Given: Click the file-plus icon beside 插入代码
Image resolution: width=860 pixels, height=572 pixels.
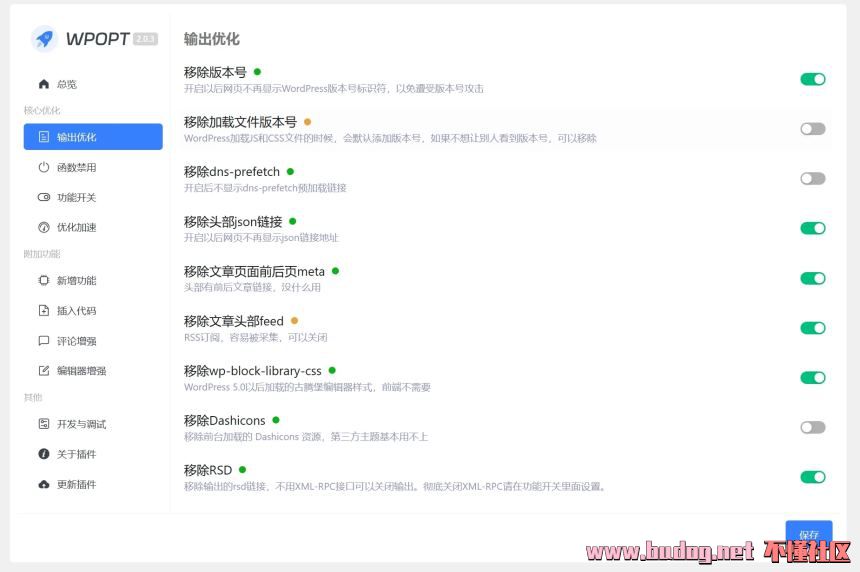Looking at the screenshot, I should click(44, 310).
